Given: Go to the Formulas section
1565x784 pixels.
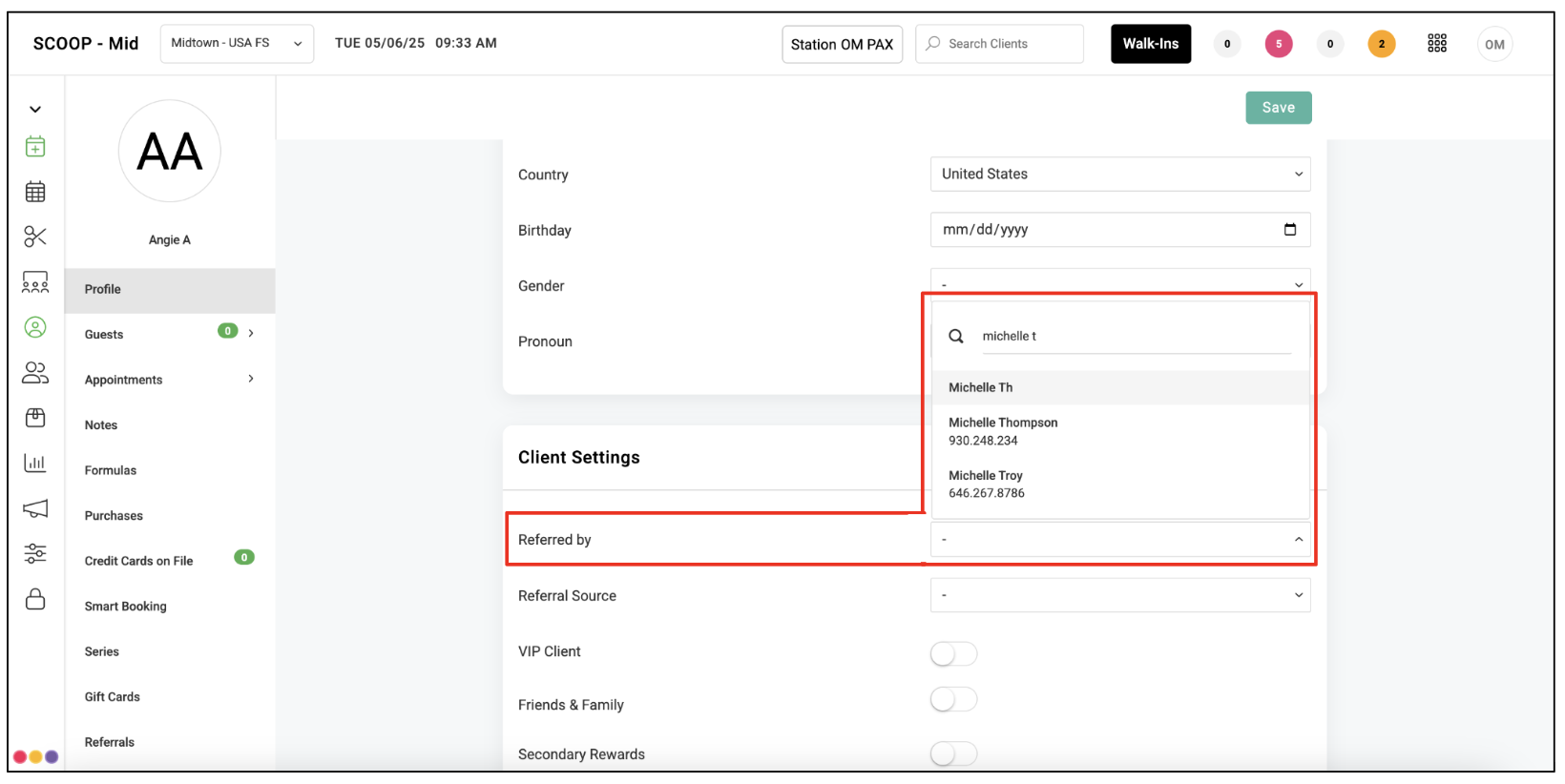Looking at the screenshot, I should (110, 470).
